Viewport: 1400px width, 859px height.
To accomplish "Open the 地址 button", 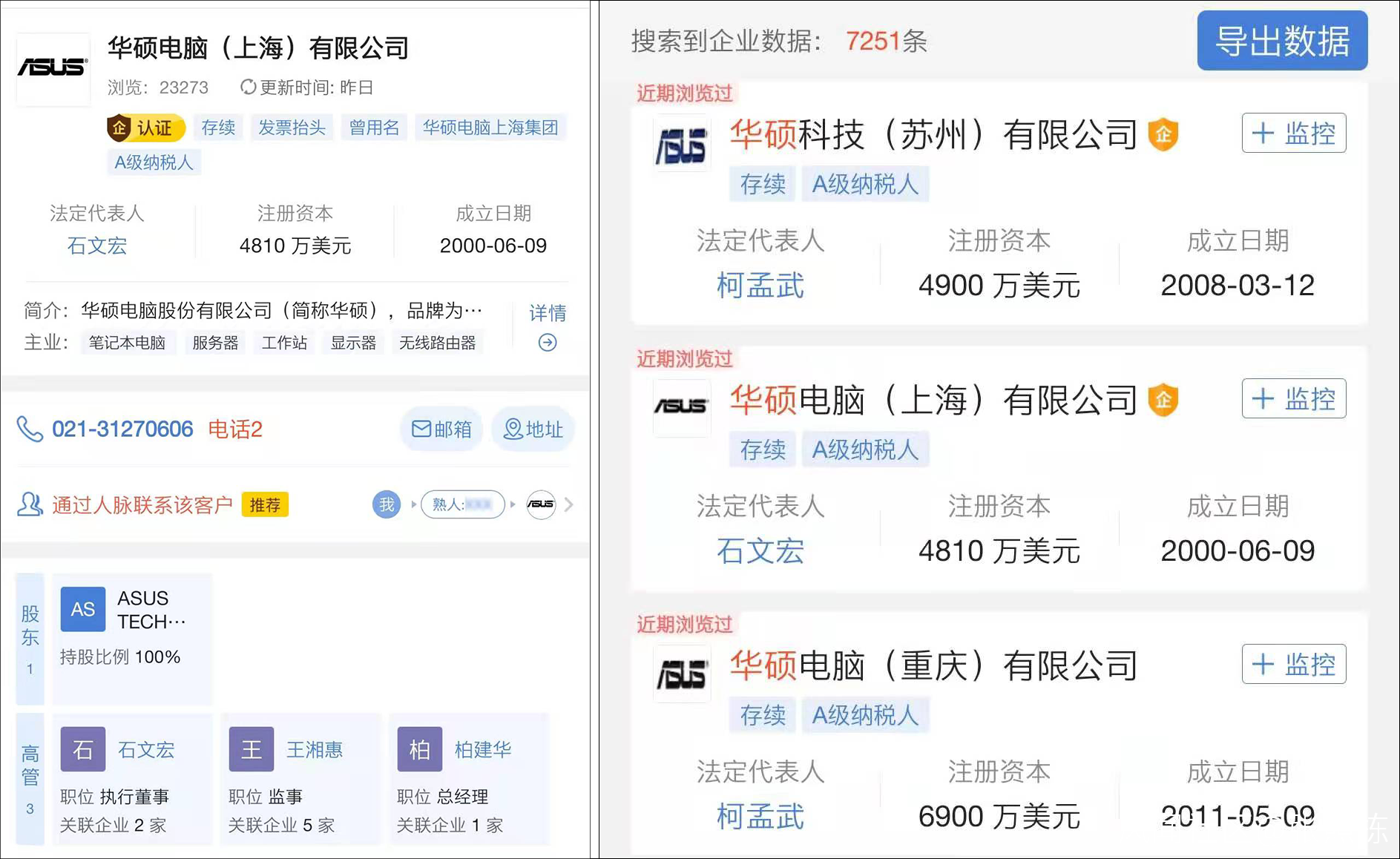I will (533, 429).
